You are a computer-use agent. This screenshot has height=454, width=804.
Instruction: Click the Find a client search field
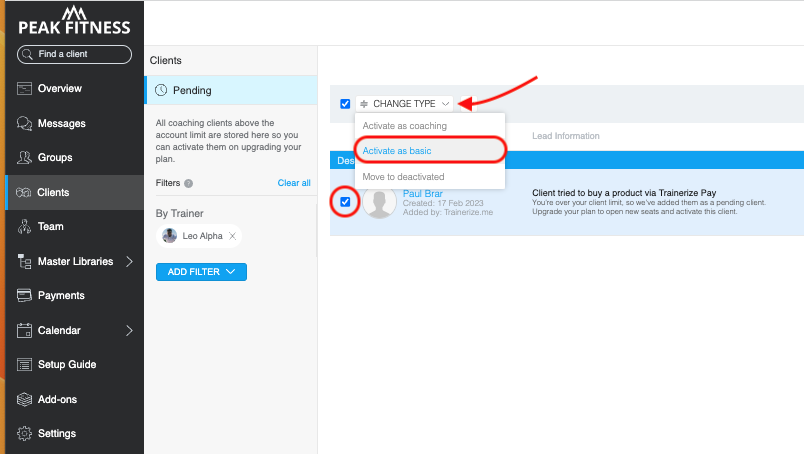click(74, 55)
